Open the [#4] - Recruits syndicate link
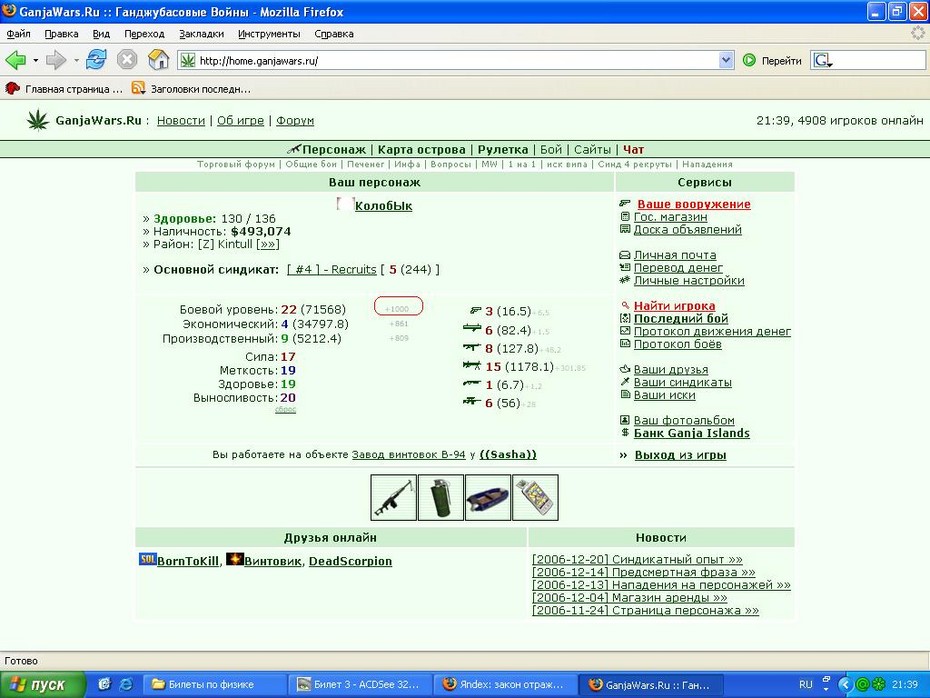This screenshot has height=698, width=930. pyautogui.click(x=332, y=269)
